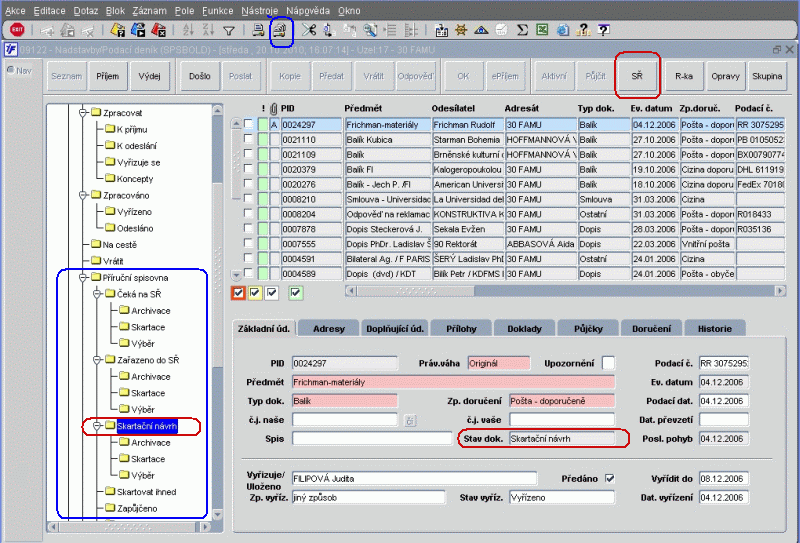Toggle the green filter checkbox below the list
The image size is (800, 543).
tap(295, 293)
